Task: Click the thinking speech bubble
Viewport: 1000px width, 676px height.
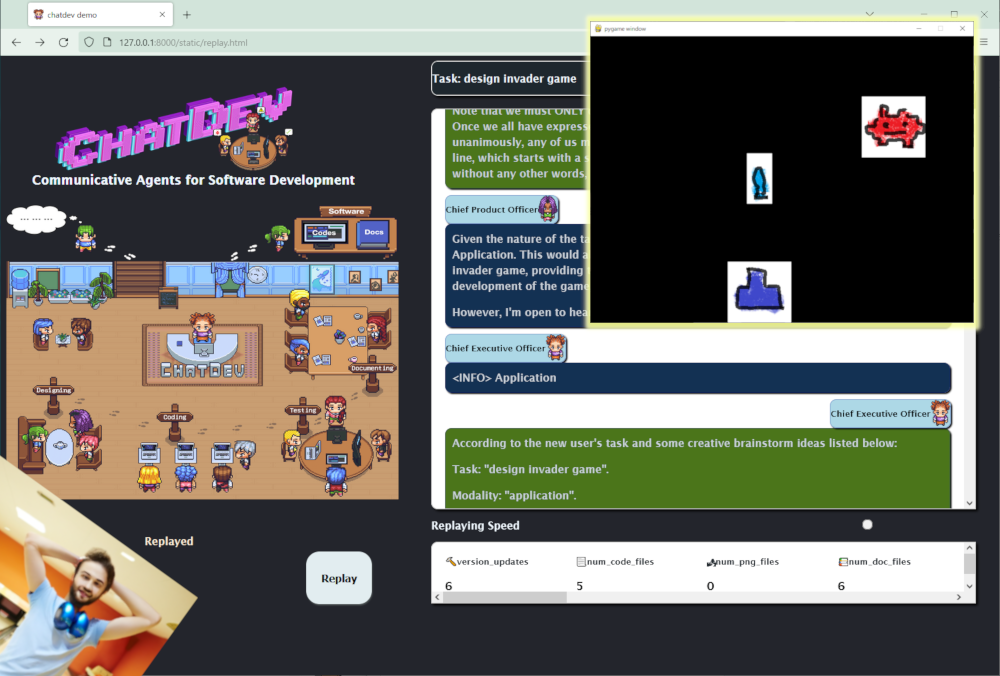Action: pyautogui.click(x=36, y=219)
